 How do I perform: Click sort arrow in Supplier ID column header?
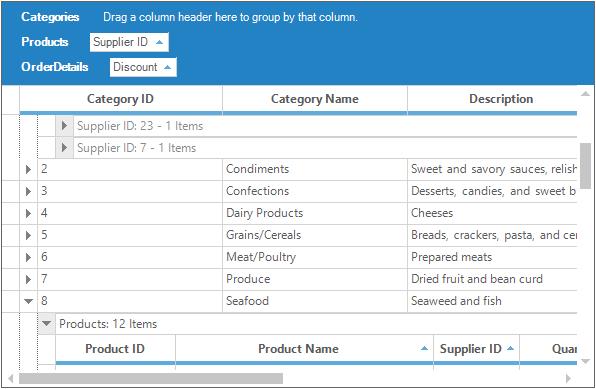pos(510,348)
